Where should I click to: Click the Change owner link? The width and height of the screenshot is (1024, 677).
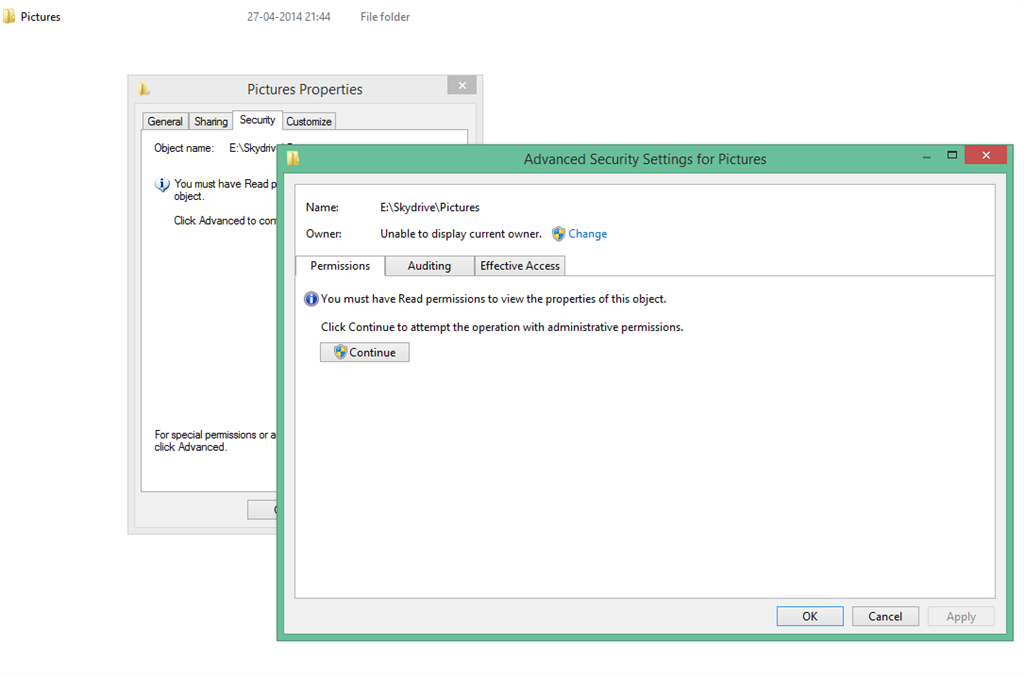[x=587, y=234]
